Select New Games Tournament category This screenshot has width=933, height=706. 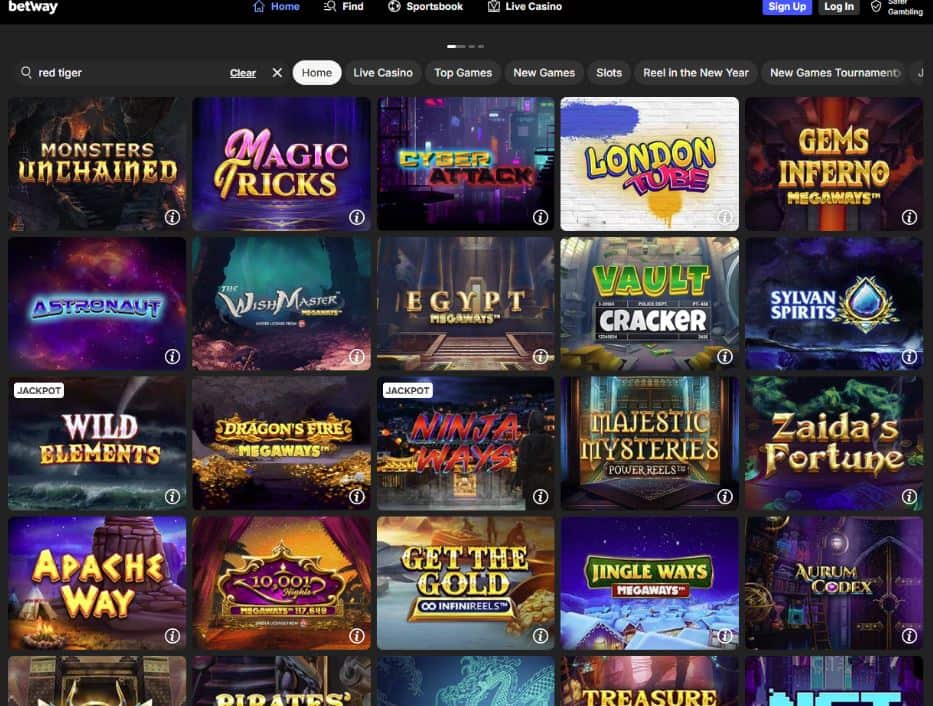tap(834, 73)
